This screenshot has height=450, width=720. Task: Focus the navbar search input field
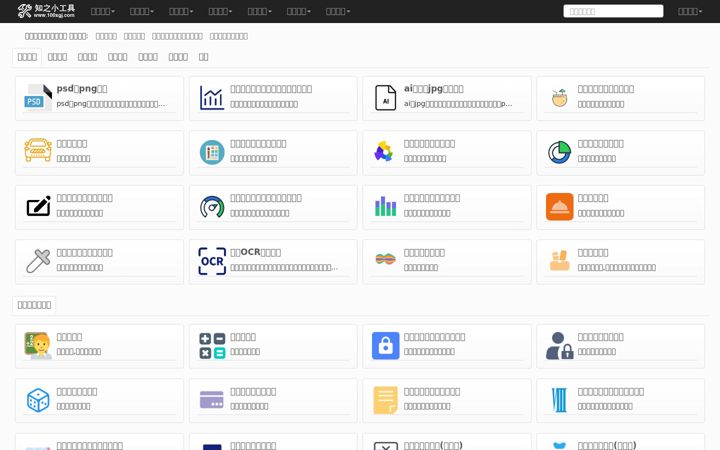[x=613, y=11]
